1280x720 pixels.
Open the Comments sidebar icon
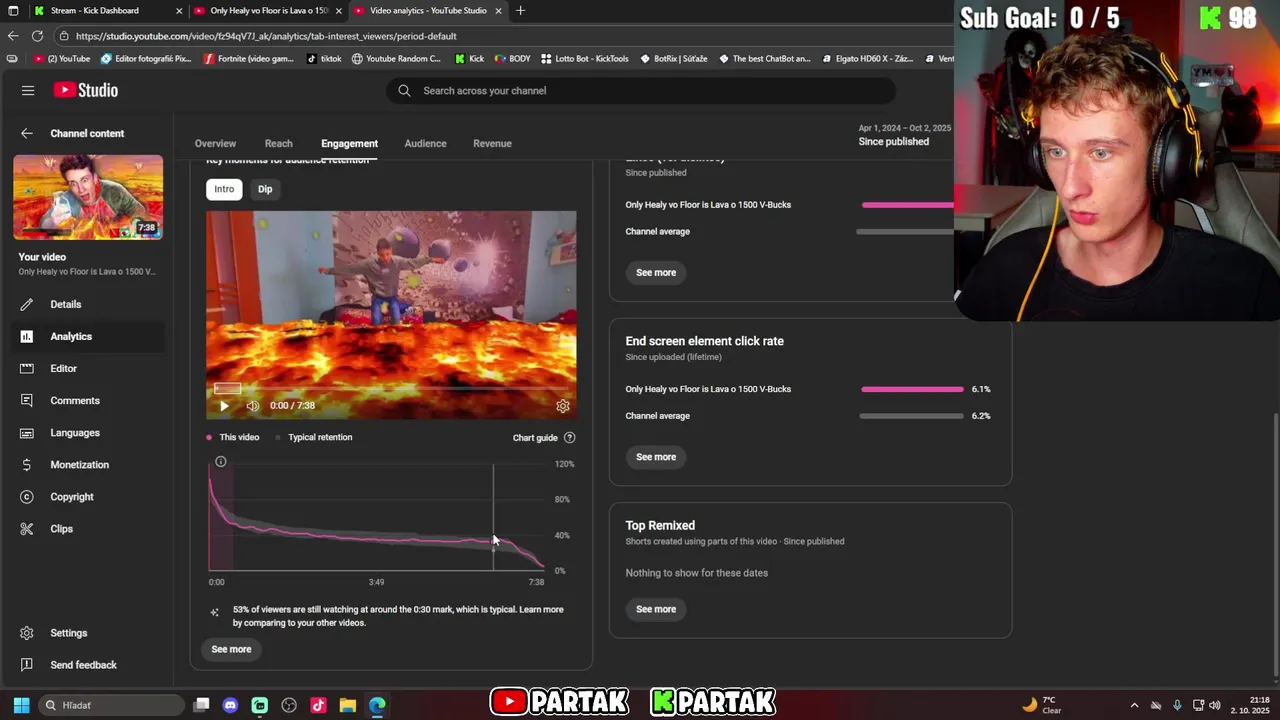click(x=27, y=400)
